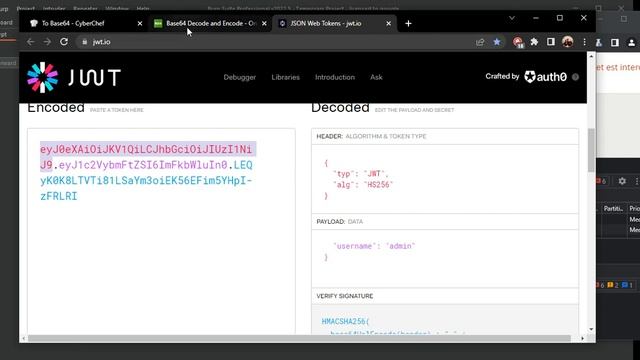
Task: Toggle the browser side panel
Action: click(551, 42)
